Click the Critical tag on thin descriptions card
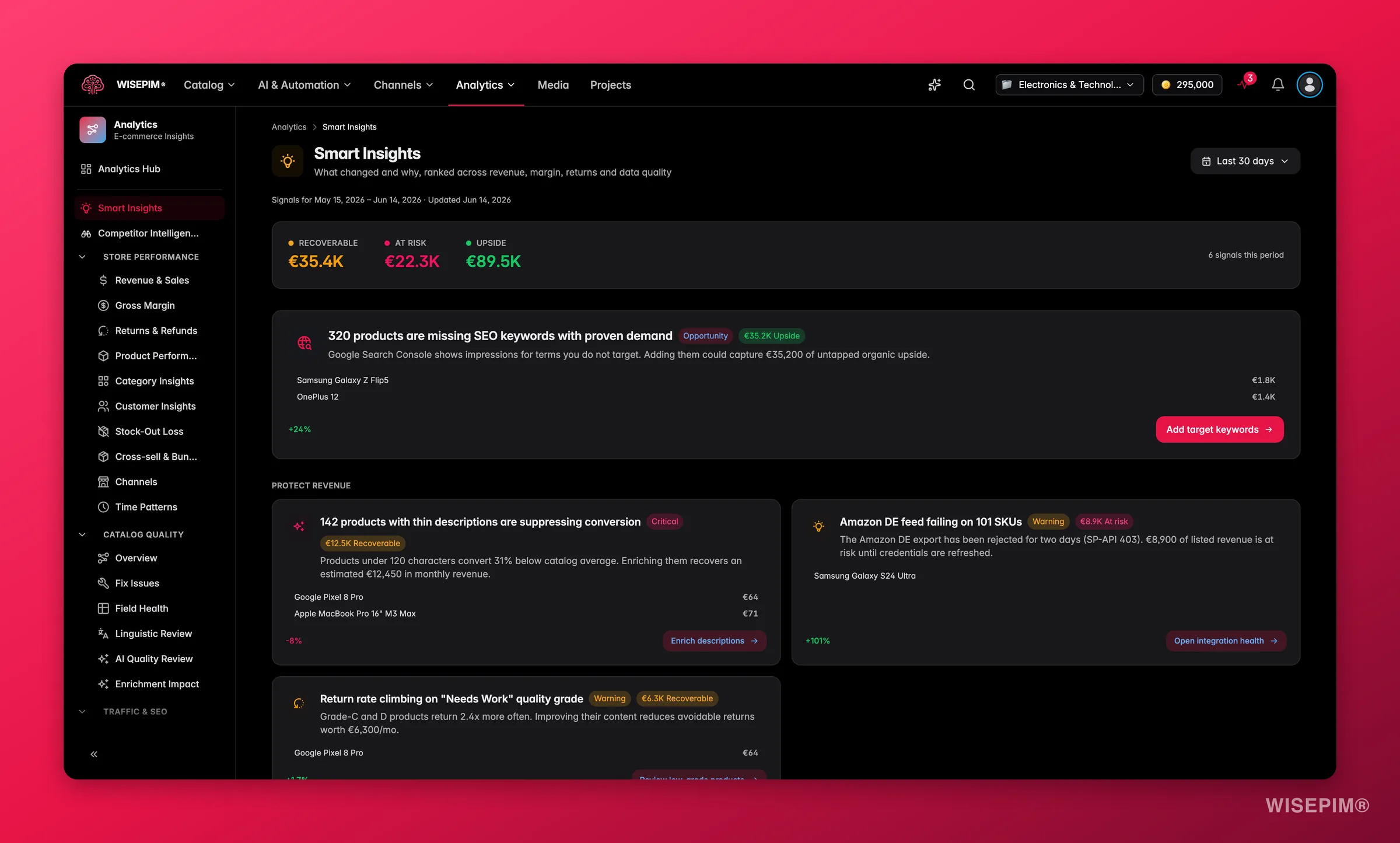Image resolution: width=1400 pixels, height=843 pixels. (x=664, y=522)
